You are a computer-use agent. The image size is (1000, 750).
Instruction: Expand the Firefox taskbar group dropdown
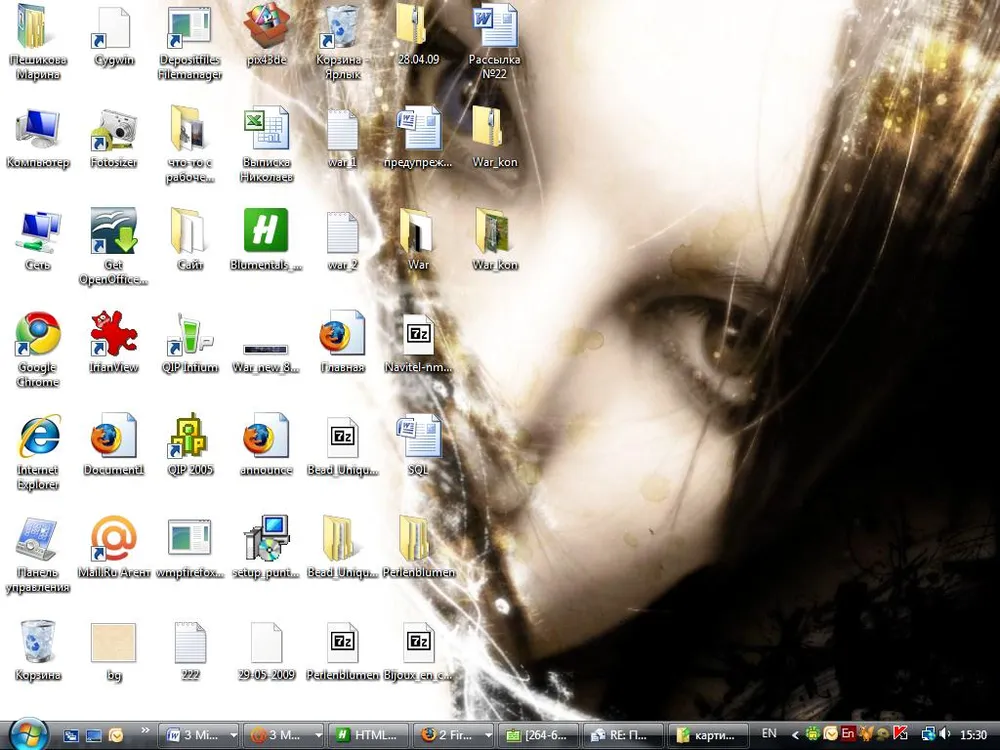(488, 735)
